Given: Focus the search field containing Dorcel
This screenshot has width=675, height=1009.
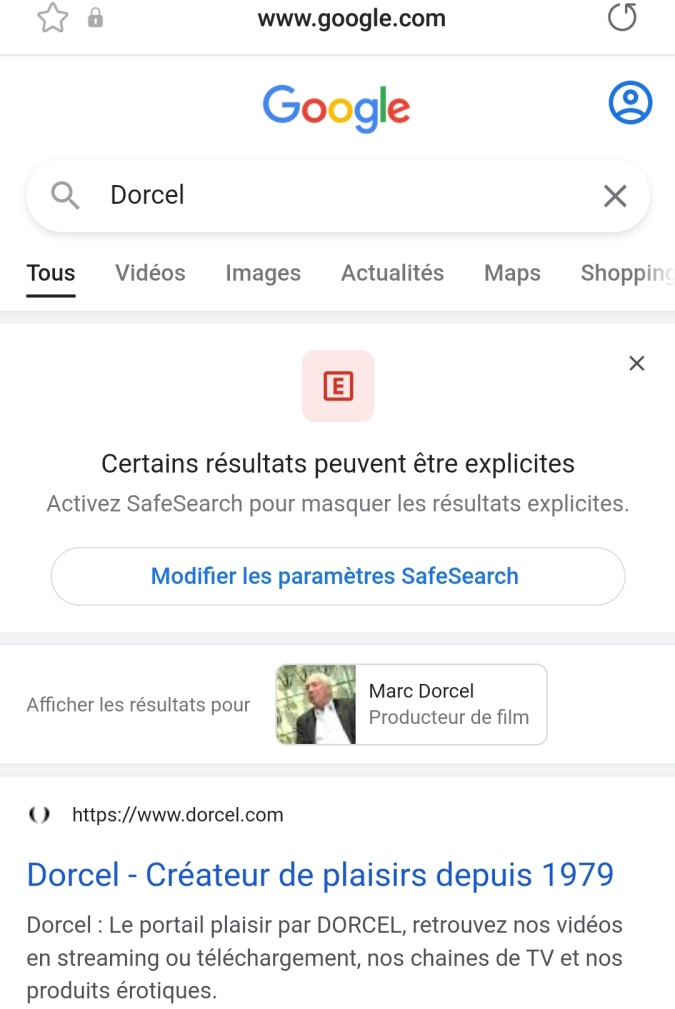Looking at the screenshot, I should pos(340,195).
